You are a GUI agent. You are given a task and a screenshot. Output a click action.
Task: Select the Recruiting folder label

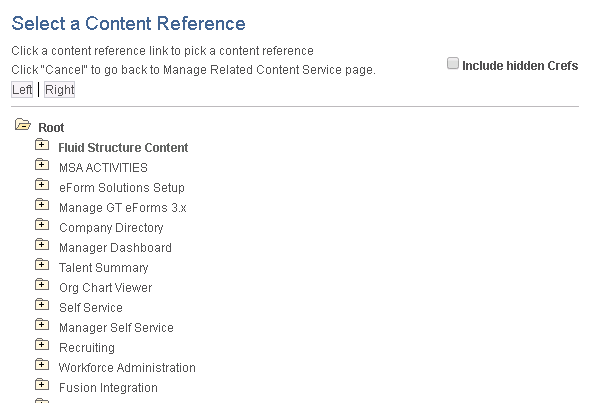click(87, 348)
